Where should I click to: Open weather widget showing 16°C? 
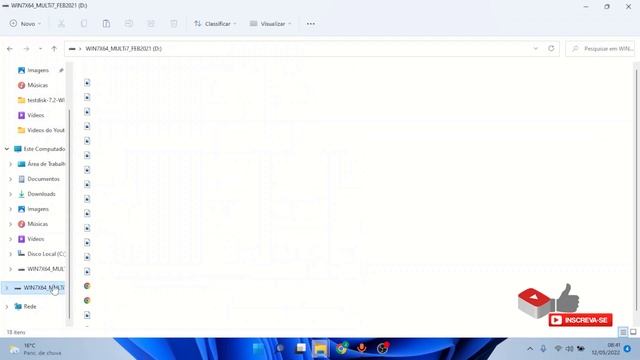36,349
